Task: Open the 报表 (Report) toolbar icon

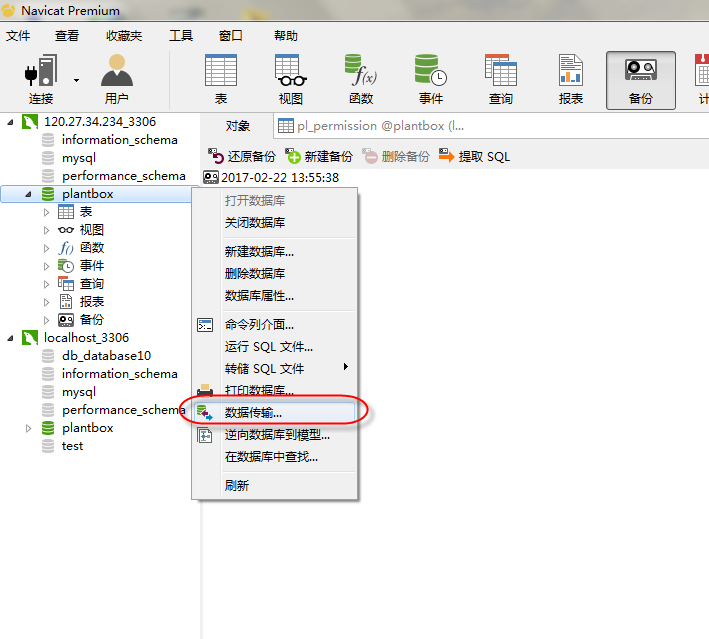Action: (571, 80)
